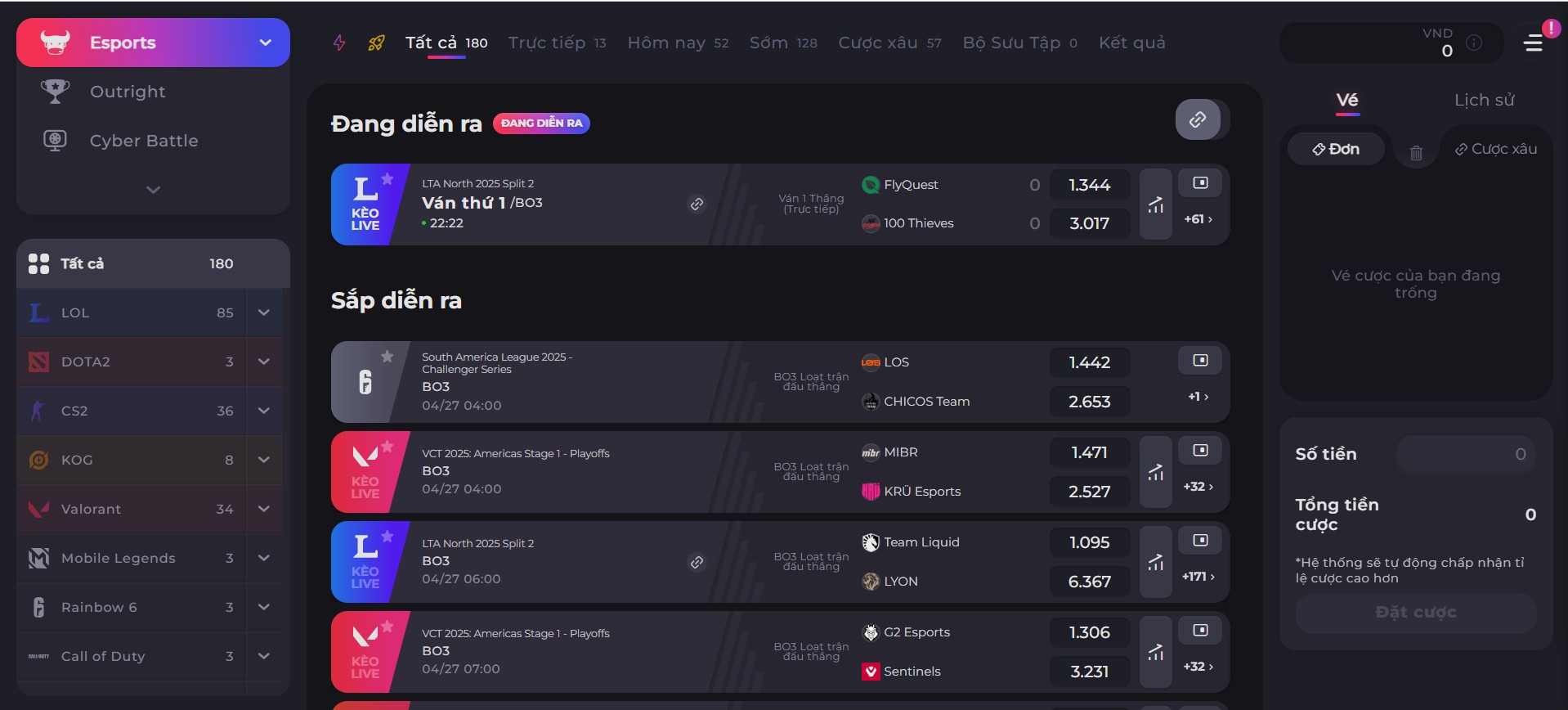Show +171 more markets for Team Liquid
Screen dimensions: 1568x710
(1198, 577)
